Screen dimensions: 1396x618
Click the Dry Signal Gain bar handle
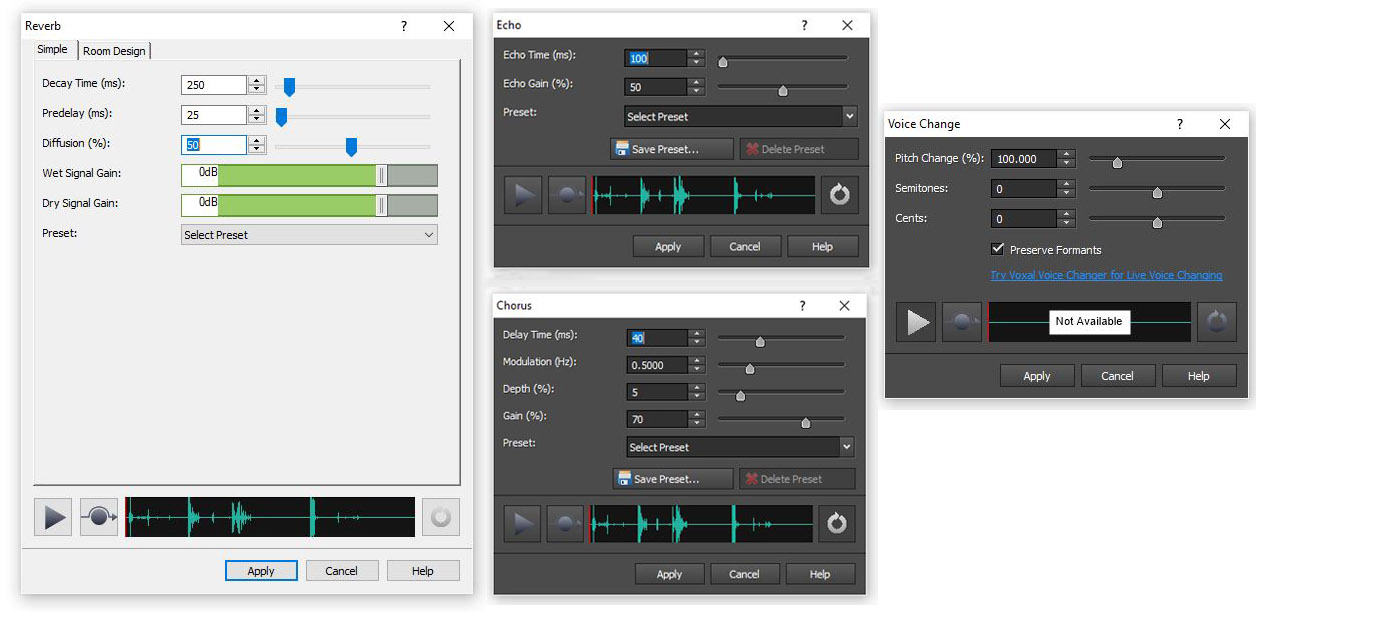[381, 205]
